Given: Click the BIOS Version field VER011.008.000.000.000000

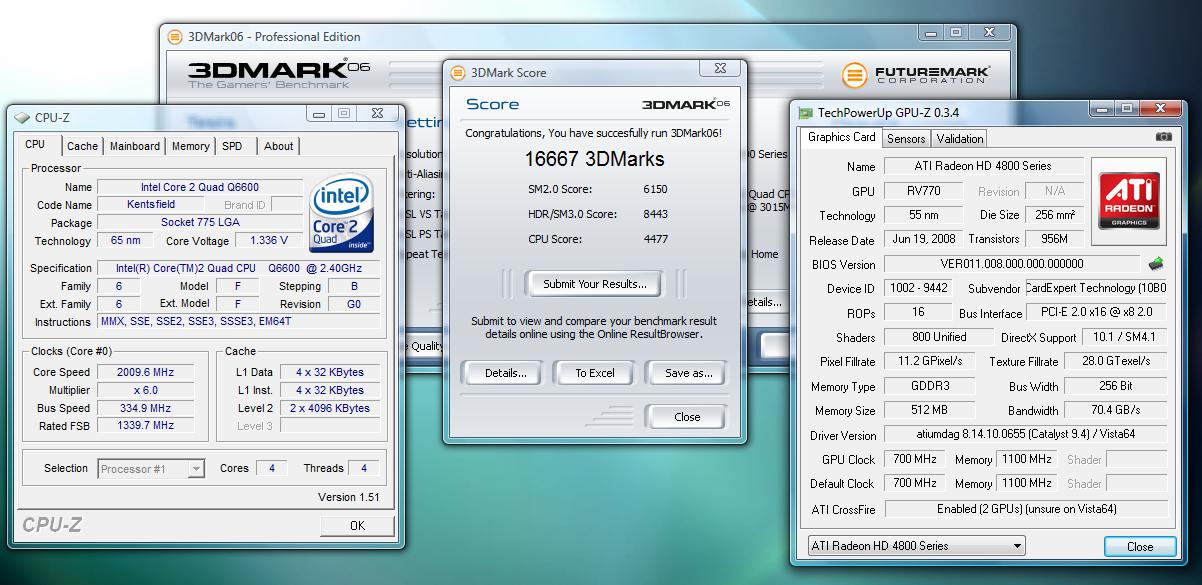Looking at the screenshot, I should [x=1012, y=264].
